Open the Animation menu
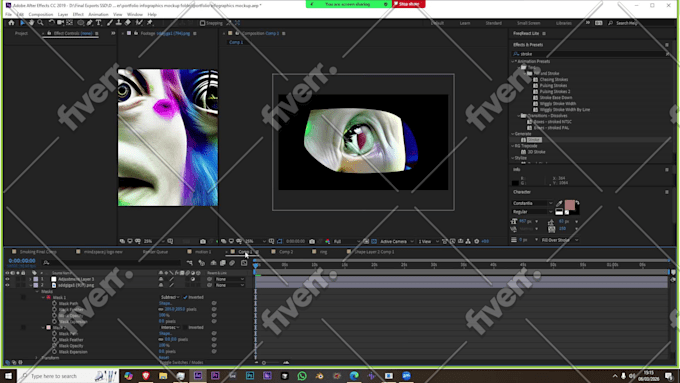The width and height of the screenshot is (680, 383). 98,14
